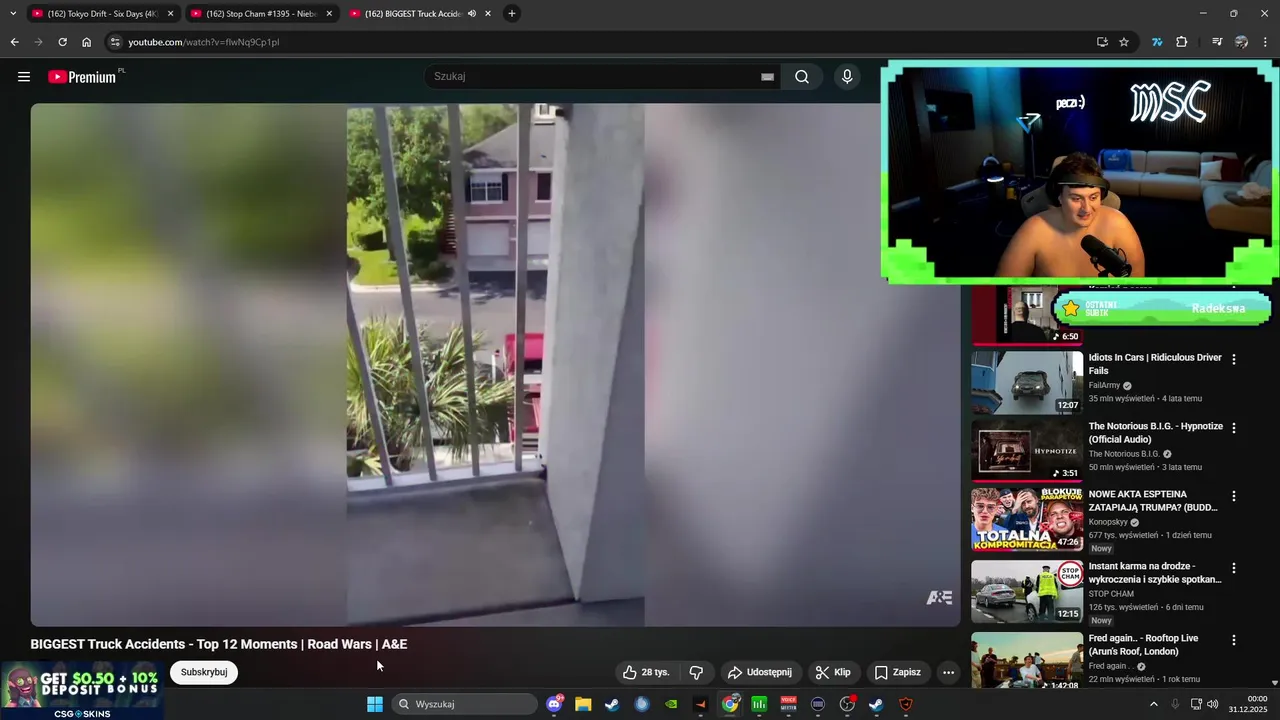1280x720 pixels.
Task: Open tab search dropdown arrow
Action: click(x=12, y=14)
